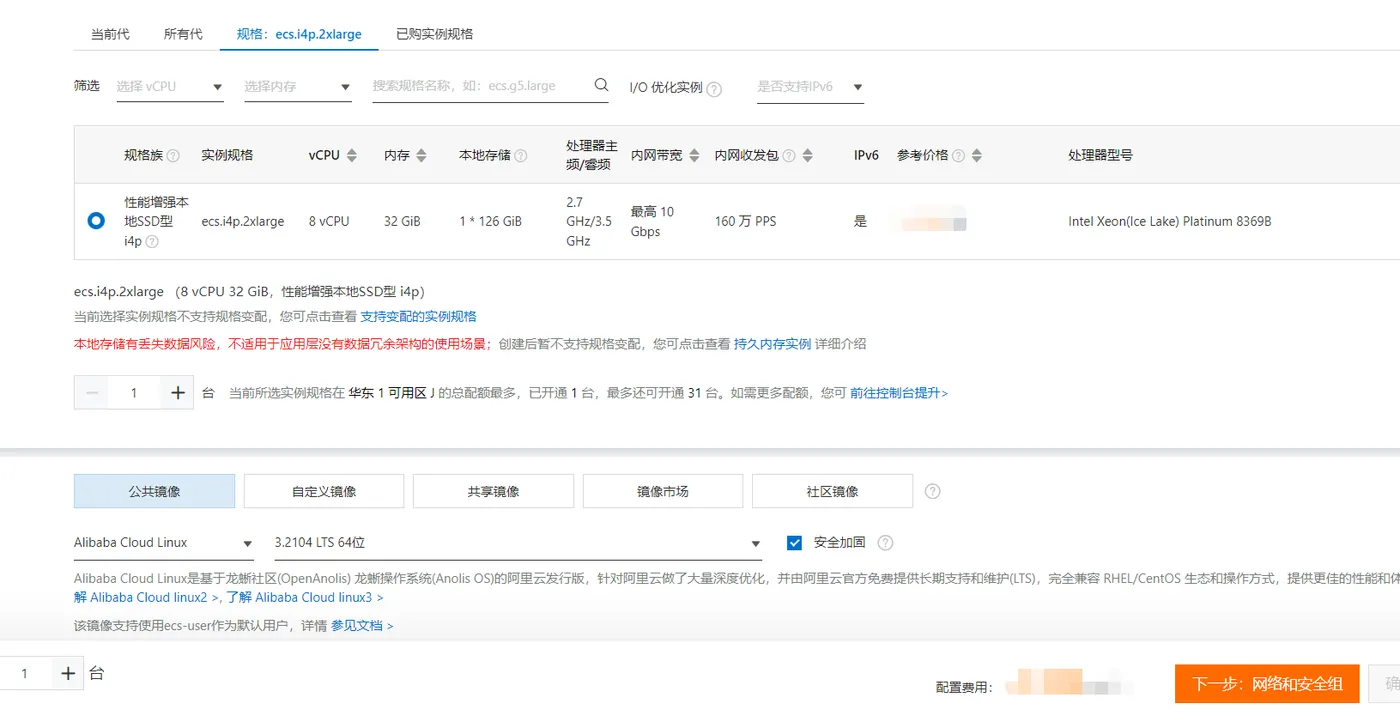Open the 是否支持IPv6 dropdown
Screen dimensions: 1400x728
click(810, 87)
